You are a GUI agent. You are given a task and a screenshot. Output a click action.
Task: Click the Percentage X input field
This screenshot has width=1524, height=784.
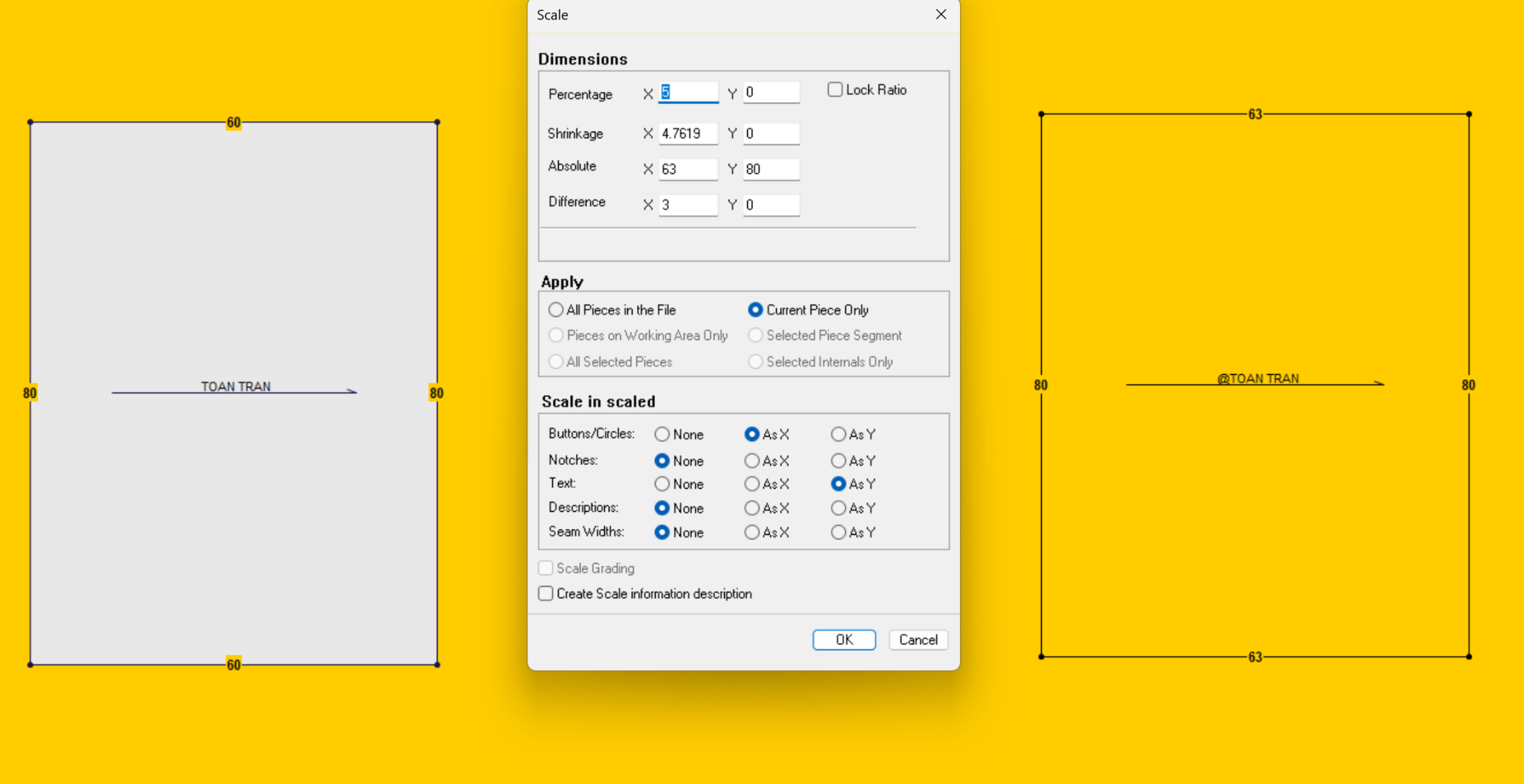(688, 92)
